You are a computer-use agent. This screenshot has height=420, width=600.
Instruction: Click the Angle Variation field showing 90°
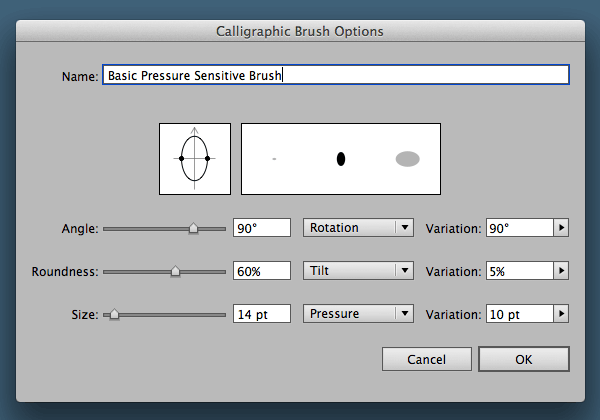click(x=520, y=228)
